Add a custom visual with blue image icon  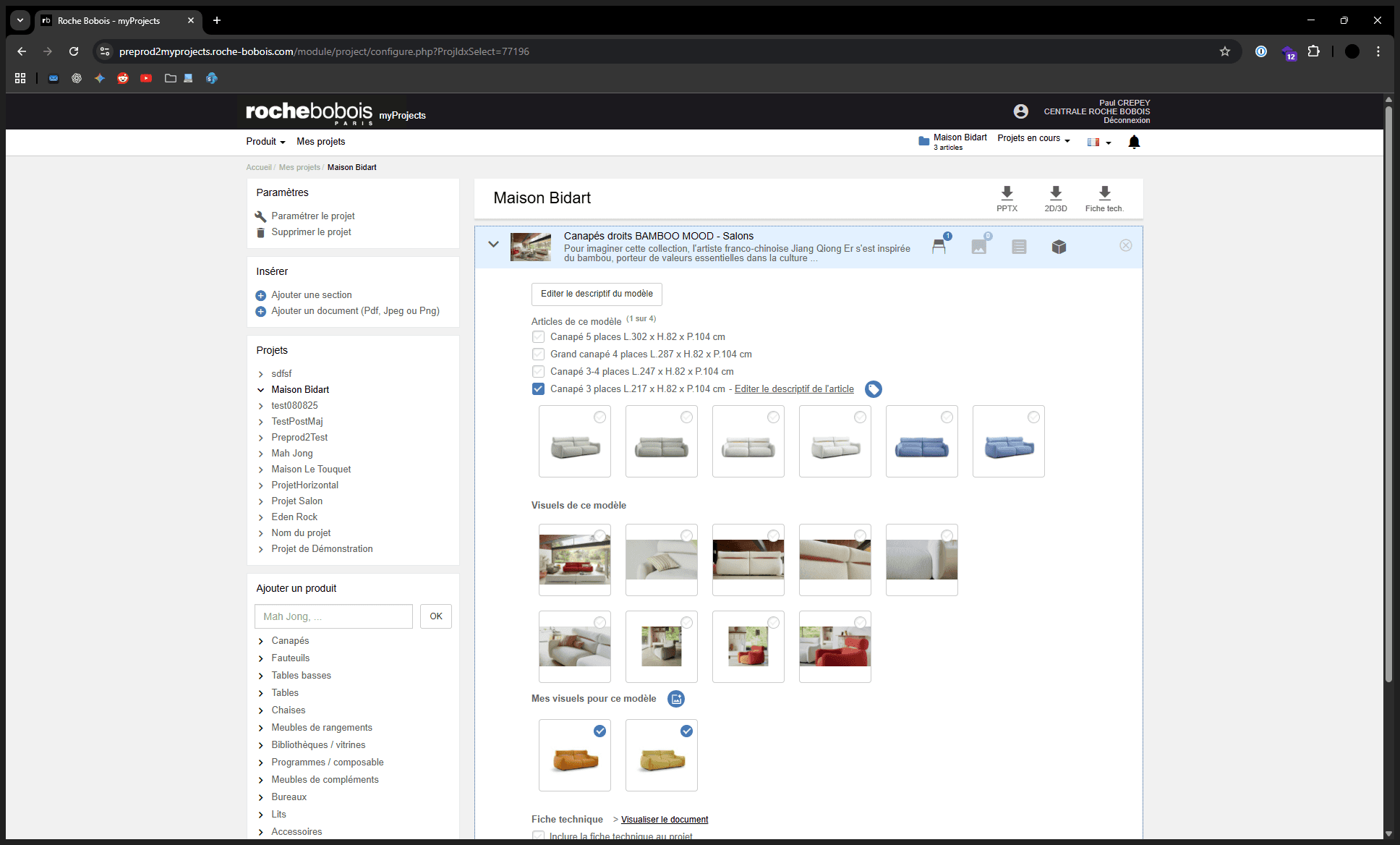point(676,699)
